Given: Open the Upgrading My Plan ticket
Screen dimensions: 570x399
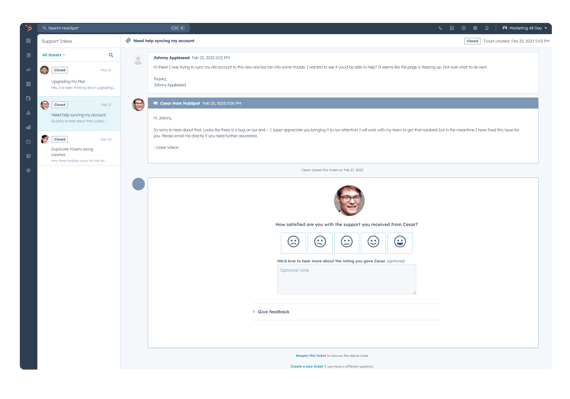Looking at the screenshot, I should click(79, 79).
